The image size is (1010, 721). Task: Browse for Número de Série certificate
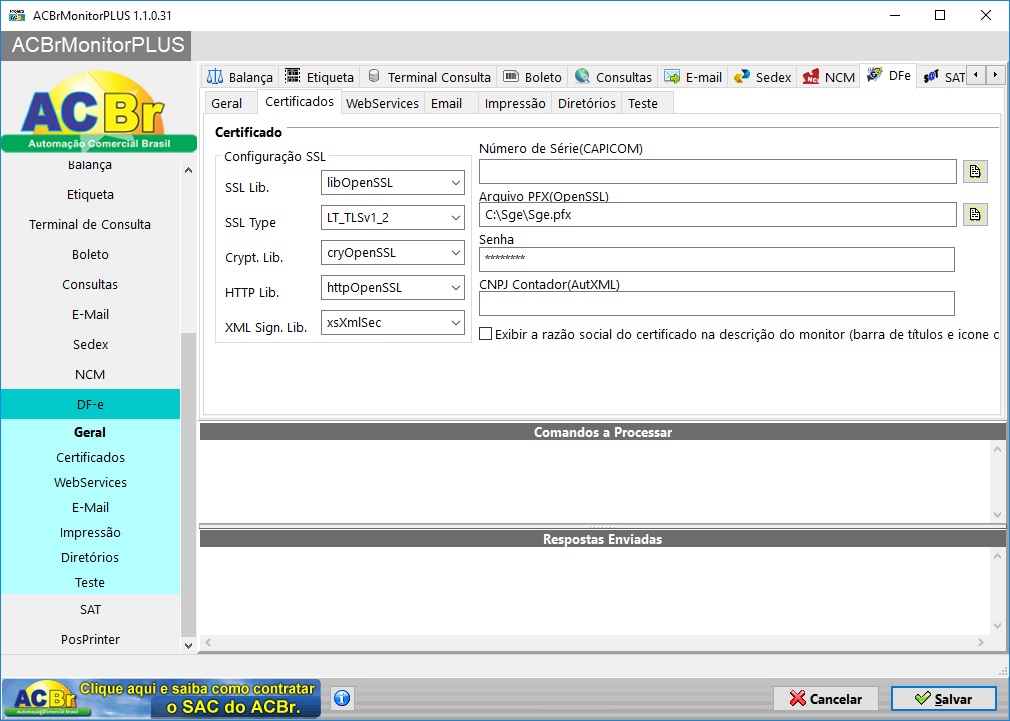pyautogui.click(x=975, y=171)
